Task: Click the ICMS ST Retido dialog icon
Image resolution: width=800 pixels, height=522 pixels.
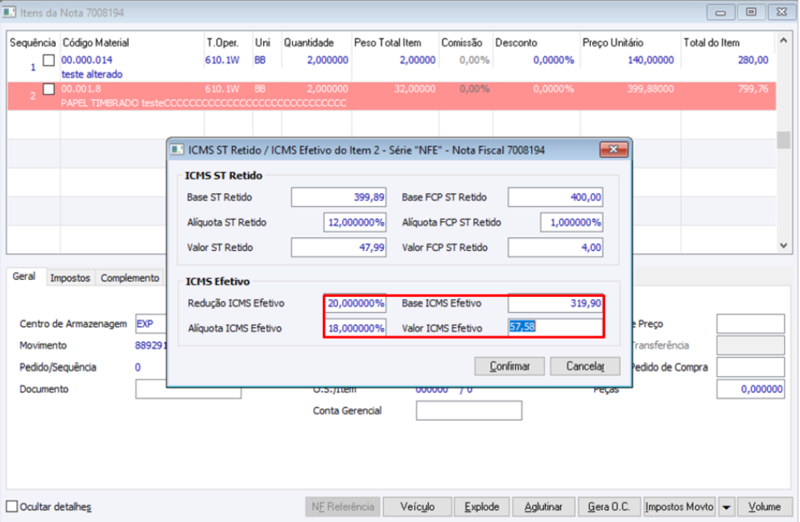Action: click(177, 150)
